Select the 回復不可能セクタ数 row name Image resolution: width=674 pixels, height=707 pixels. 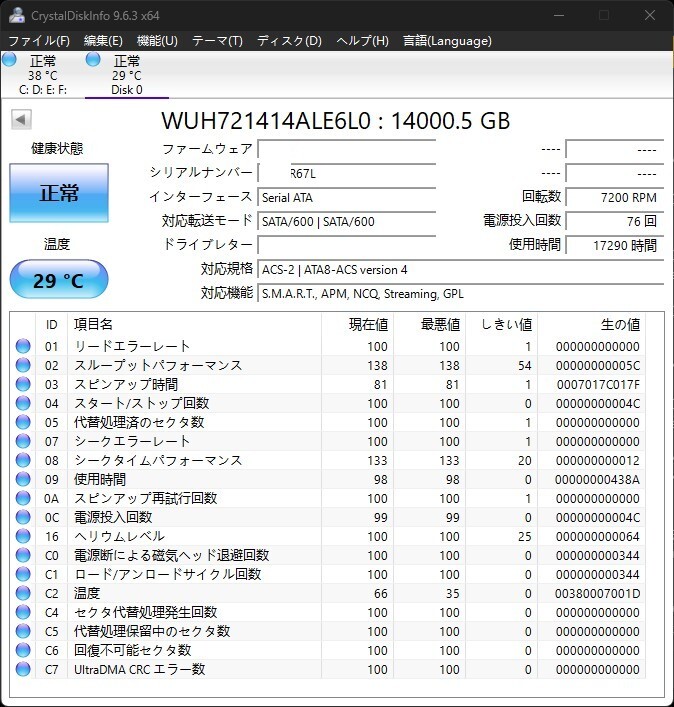click(133, 650)
